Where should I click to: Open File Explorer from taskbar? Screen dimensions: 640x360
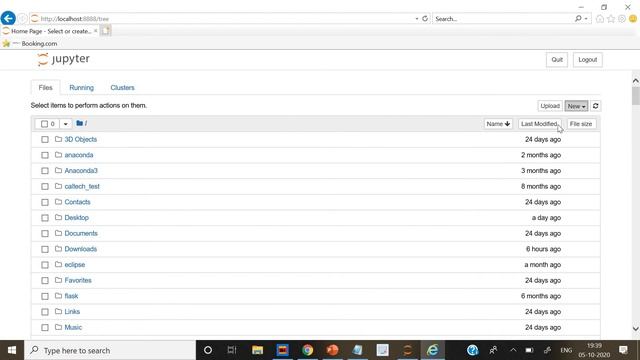(257, 350)
